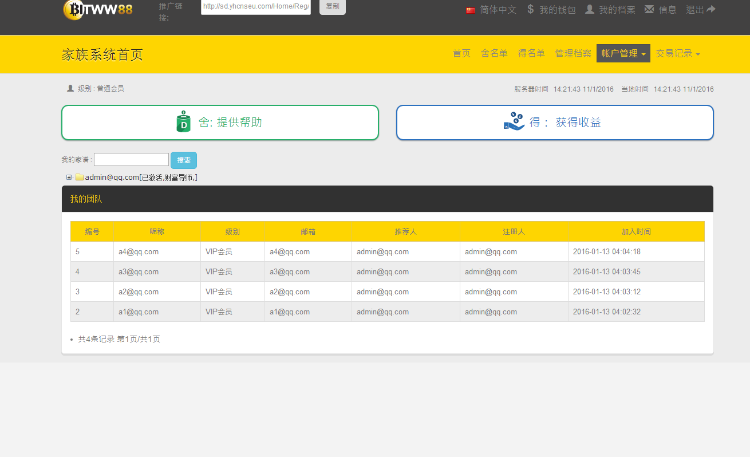
Task: Expand the admin@qq.com tree node
Action: pyautogui.click(x=69, y=178)
